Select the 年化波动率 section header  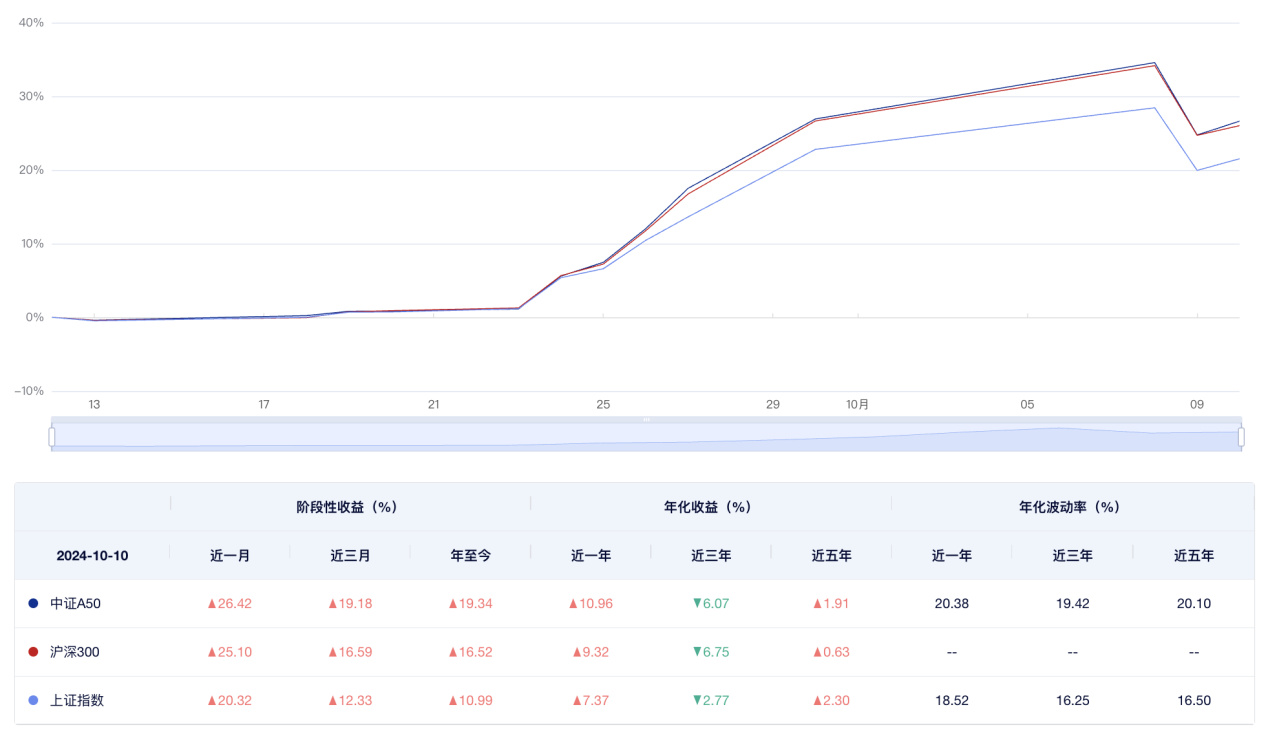click(1072, 507)
